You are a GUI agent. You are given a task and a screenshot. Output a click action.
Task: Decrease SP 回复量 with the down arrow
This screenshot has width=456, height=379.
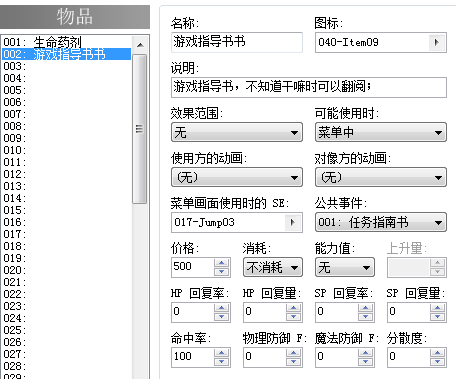tap(438, 317)
